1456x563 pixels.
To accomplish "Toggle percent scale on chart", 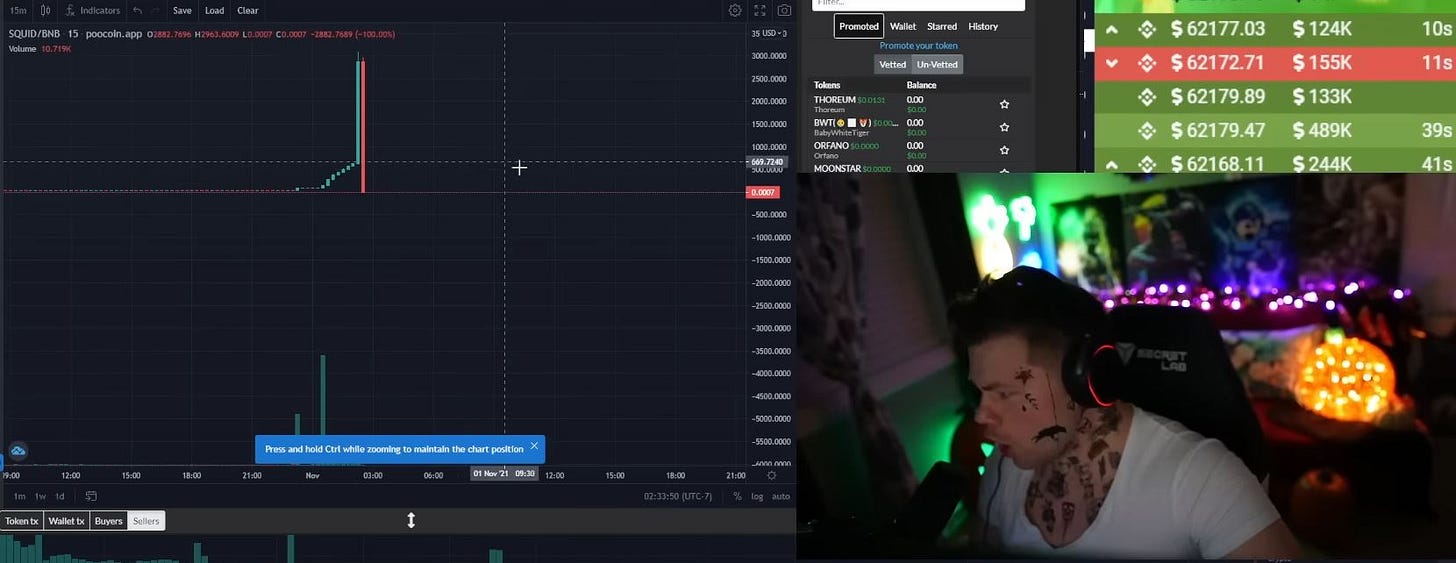I will click(x=737, y=496).
